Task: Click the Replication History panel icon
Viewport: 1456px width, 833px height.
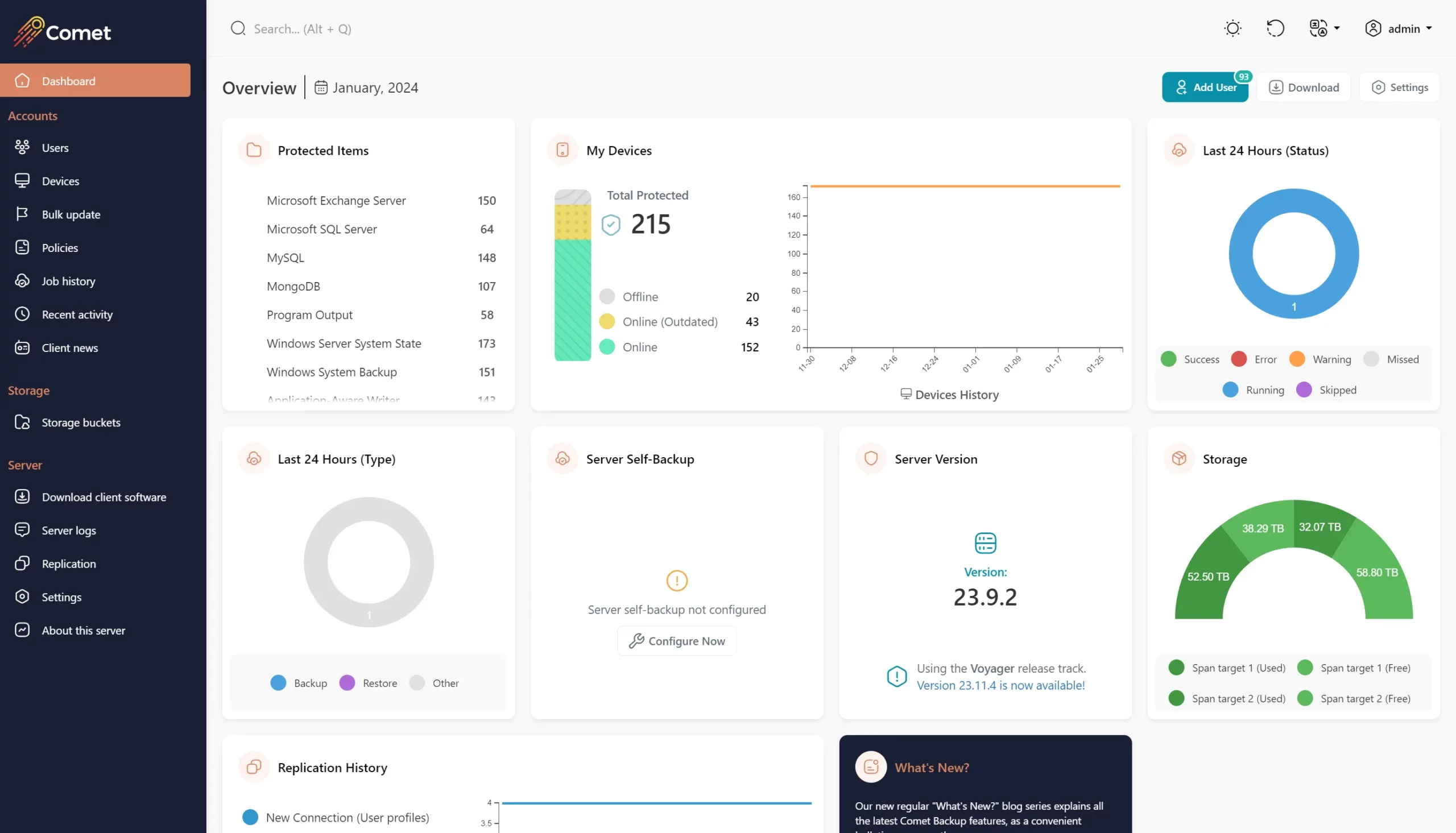Action: point(254,767)
